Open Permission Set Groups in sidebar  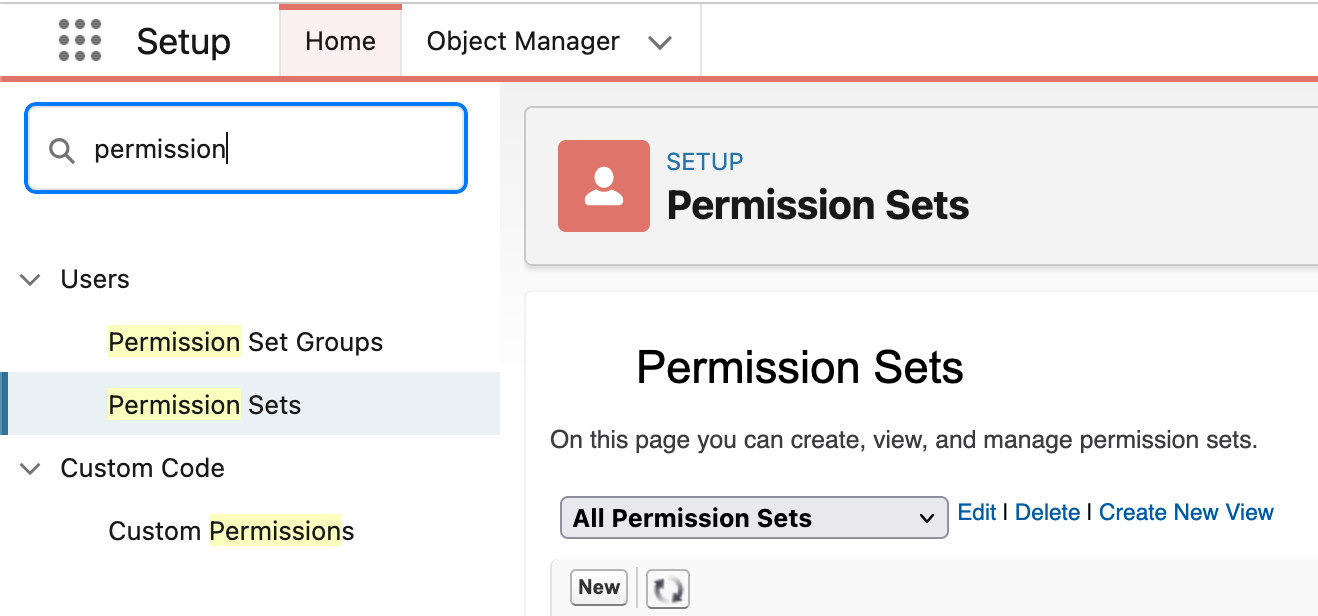pyautogui.click(x=246, y=342)
